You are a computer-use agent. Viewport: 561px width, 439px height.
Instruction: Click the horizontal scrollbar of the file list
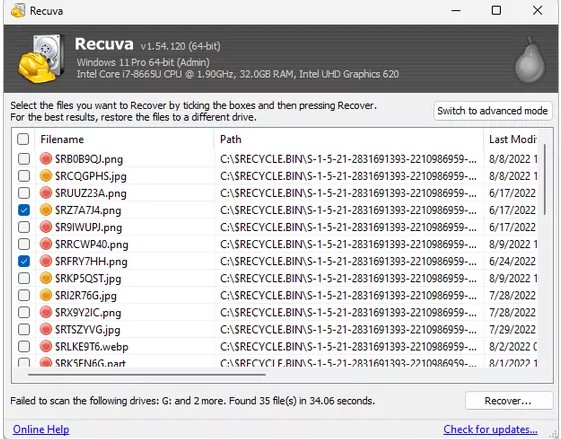point(147,375)
